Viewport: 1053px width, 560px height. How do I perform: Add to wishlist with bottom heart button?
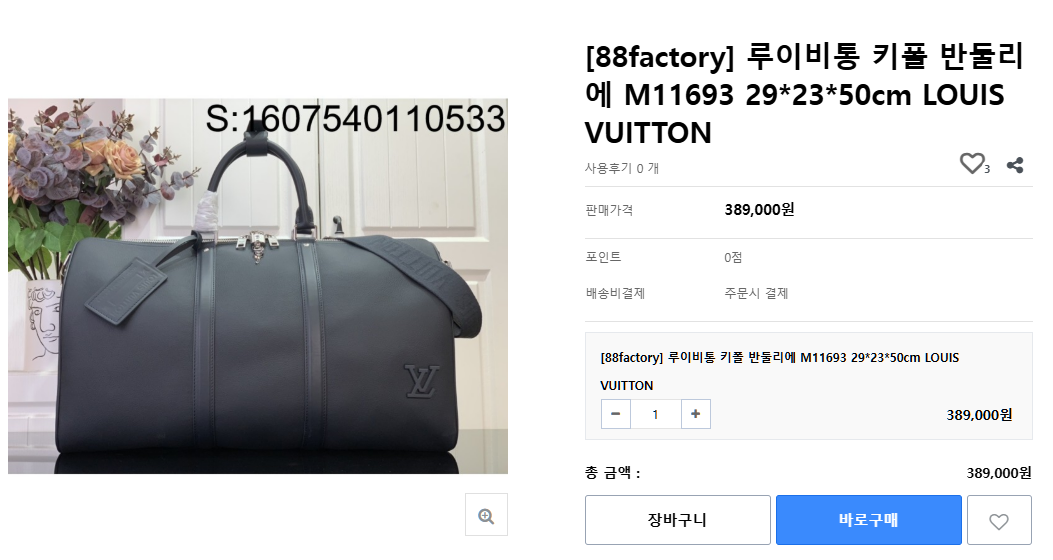point(999,520)
